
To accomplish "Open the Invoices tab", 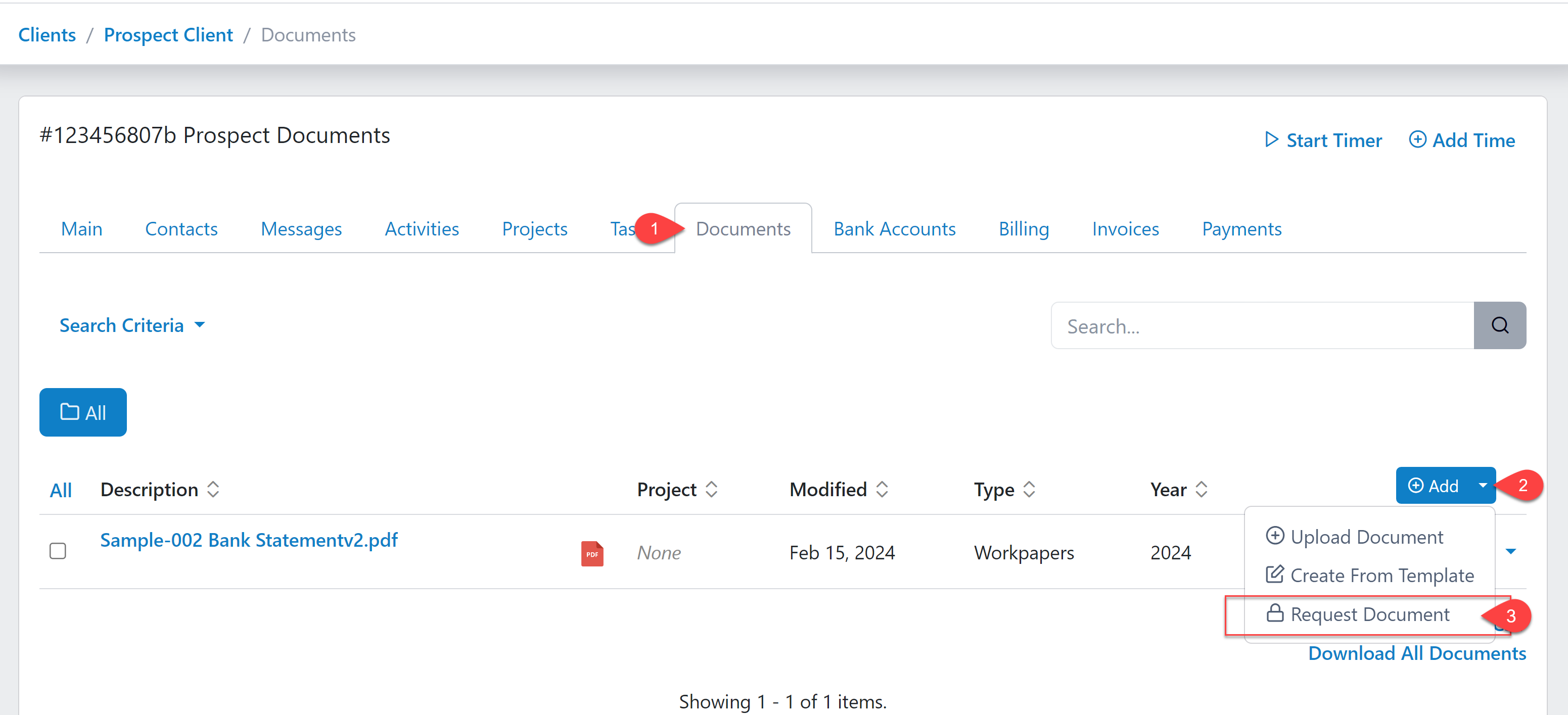I will 1125,229.
